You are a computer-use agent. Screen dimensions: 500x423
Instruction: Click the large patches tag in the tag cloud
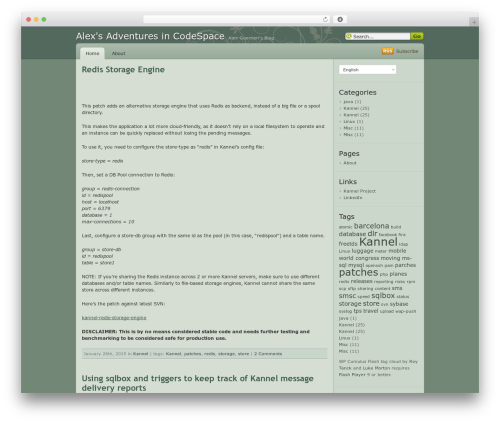[x=358, y=272]
